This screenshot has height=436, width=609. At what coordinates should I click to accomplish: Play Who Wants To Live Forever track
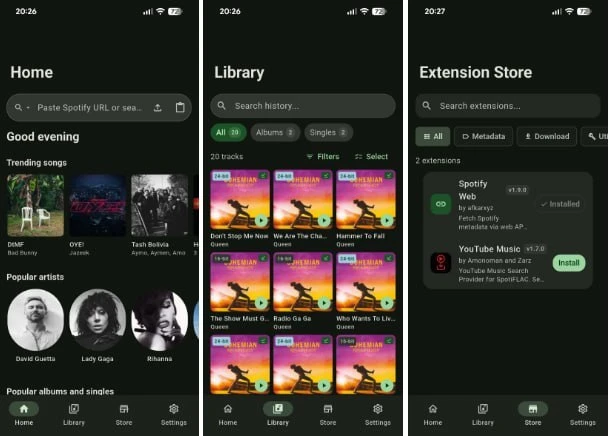pos(387,303)
